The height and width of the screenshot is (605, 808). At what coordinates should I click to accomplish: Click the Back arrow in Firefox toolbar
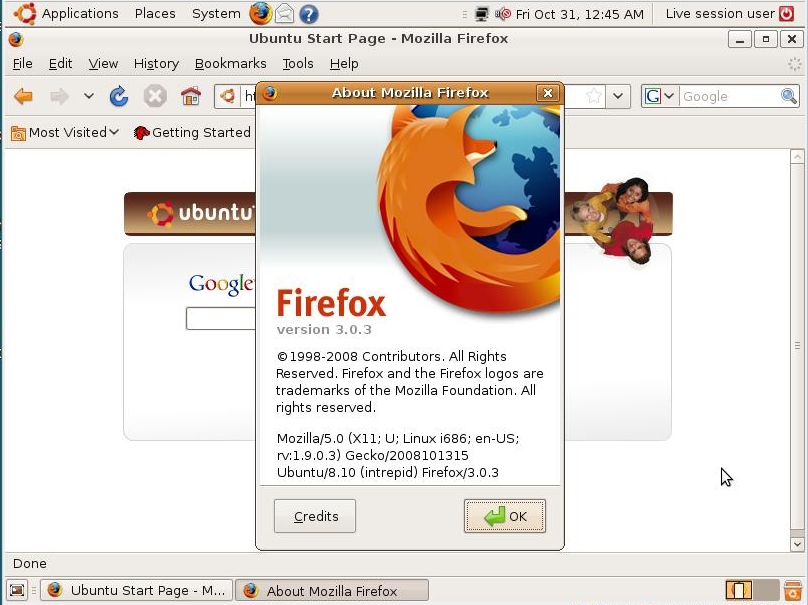click(x=23, y=96)
